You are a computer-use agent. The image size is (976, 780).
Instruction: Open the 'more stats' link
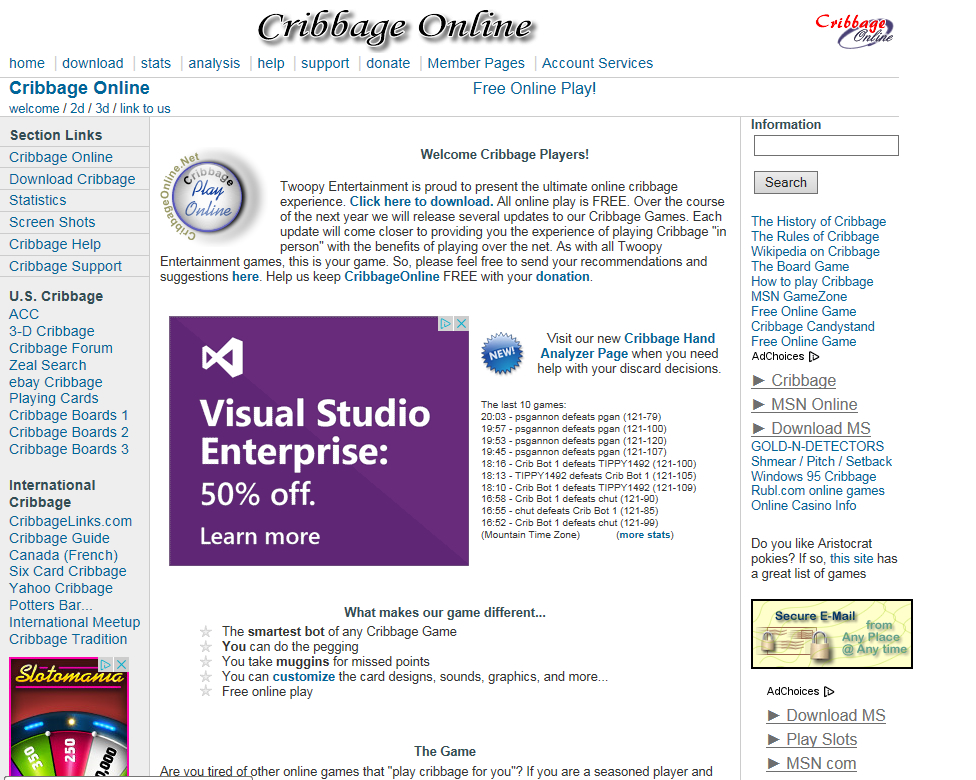click(x=645, y=535)
